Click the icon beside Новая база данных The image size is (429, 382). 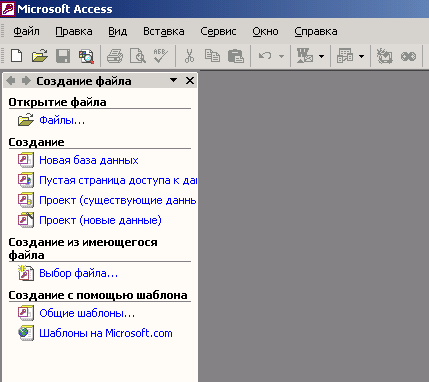click(x=26, y=160)
